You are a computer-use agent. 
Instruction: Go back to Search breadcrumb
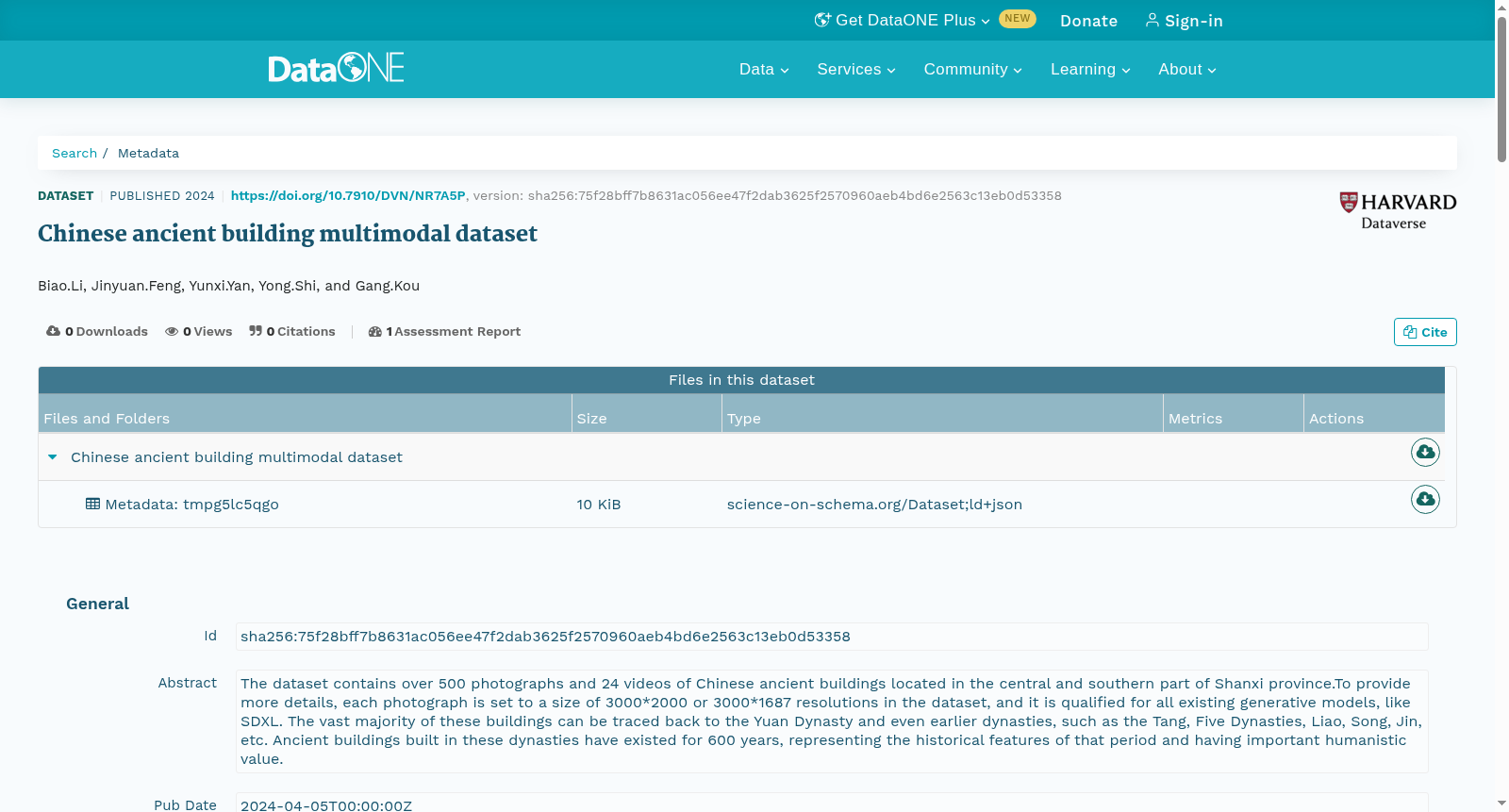[x=75, y=153]
